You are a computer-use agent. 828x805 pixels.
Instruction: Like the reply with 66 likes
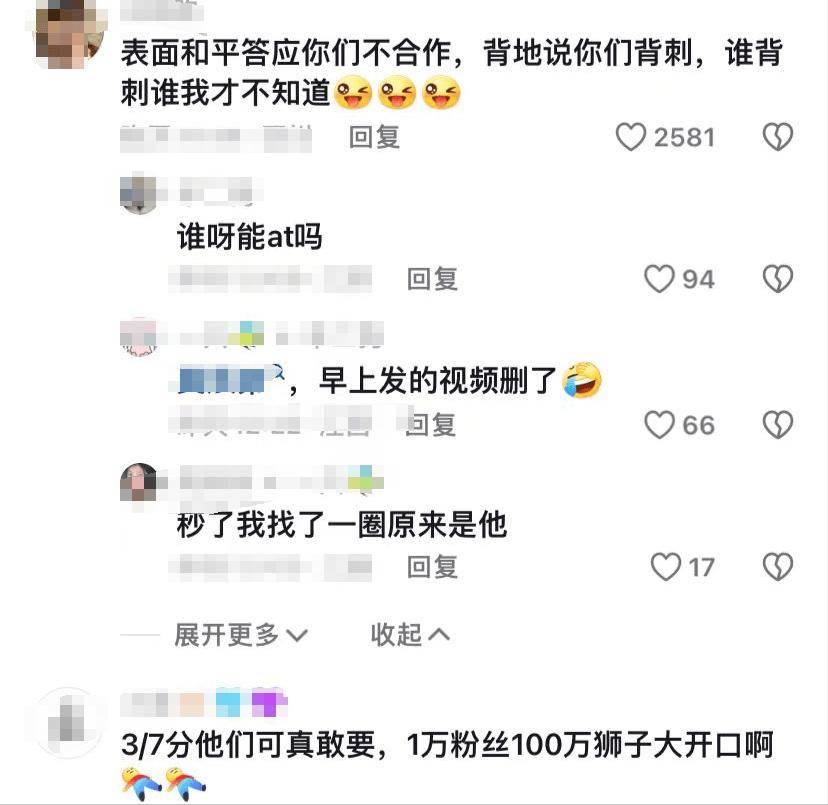[660, 425]
